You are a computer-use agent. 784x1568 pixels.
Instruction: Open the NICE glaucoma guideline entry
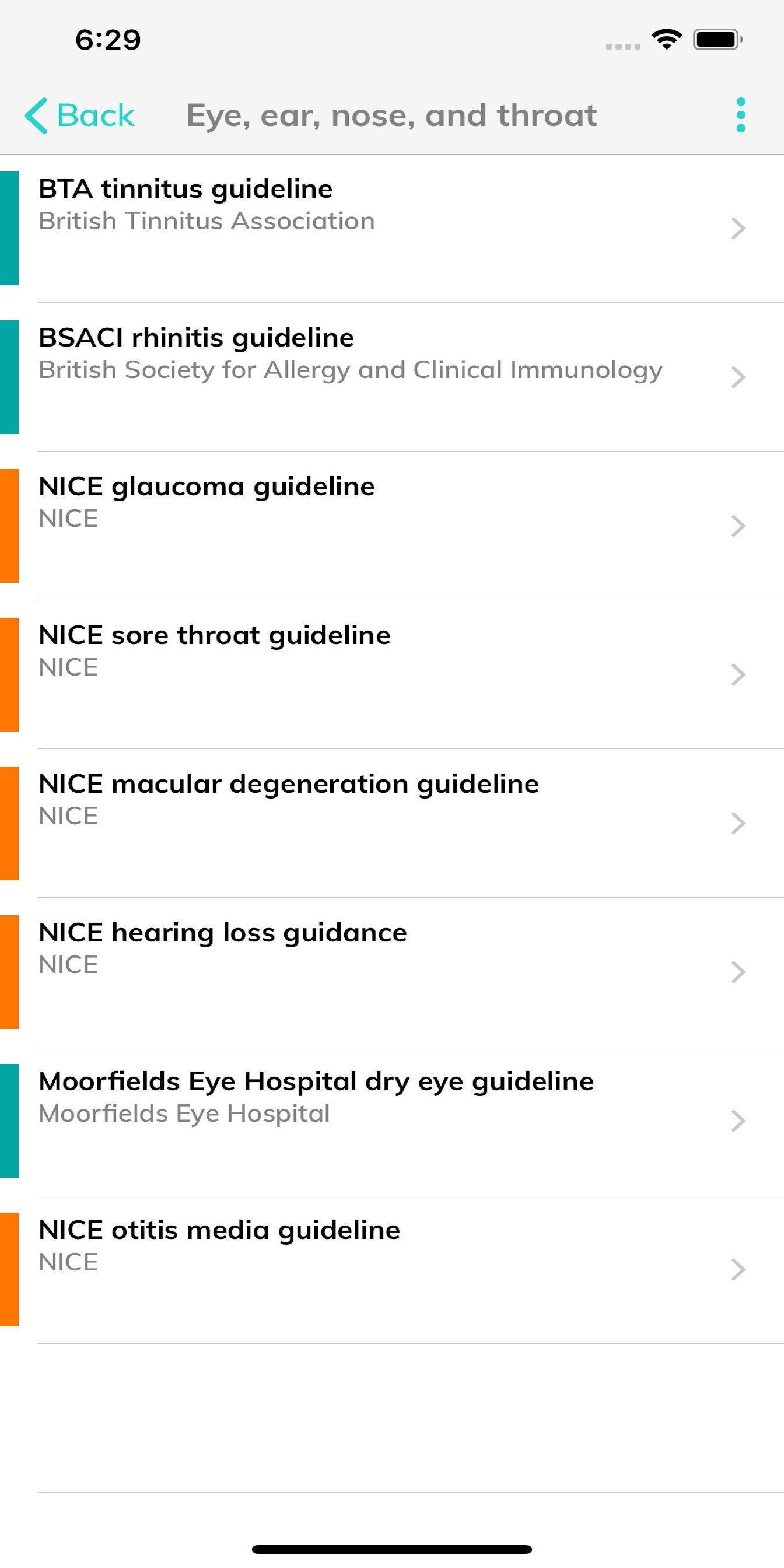tap(206, 487)
